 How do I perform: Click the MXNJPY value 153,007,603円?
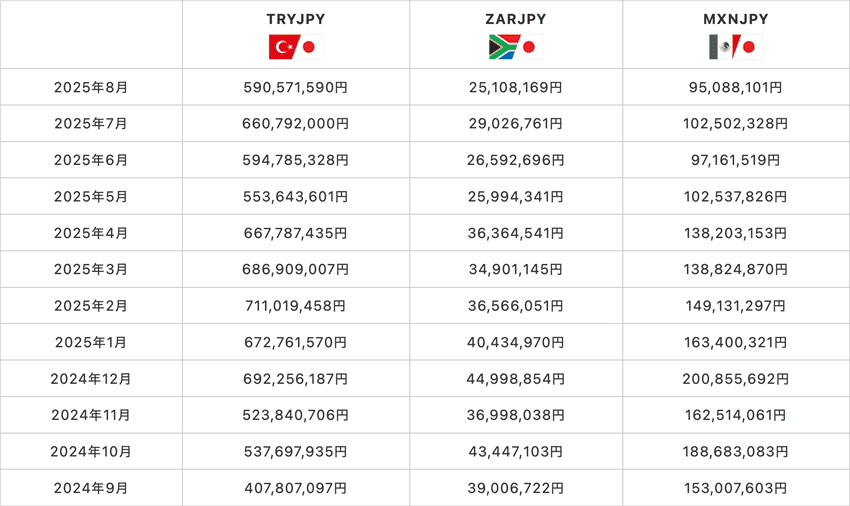[735, 489]
